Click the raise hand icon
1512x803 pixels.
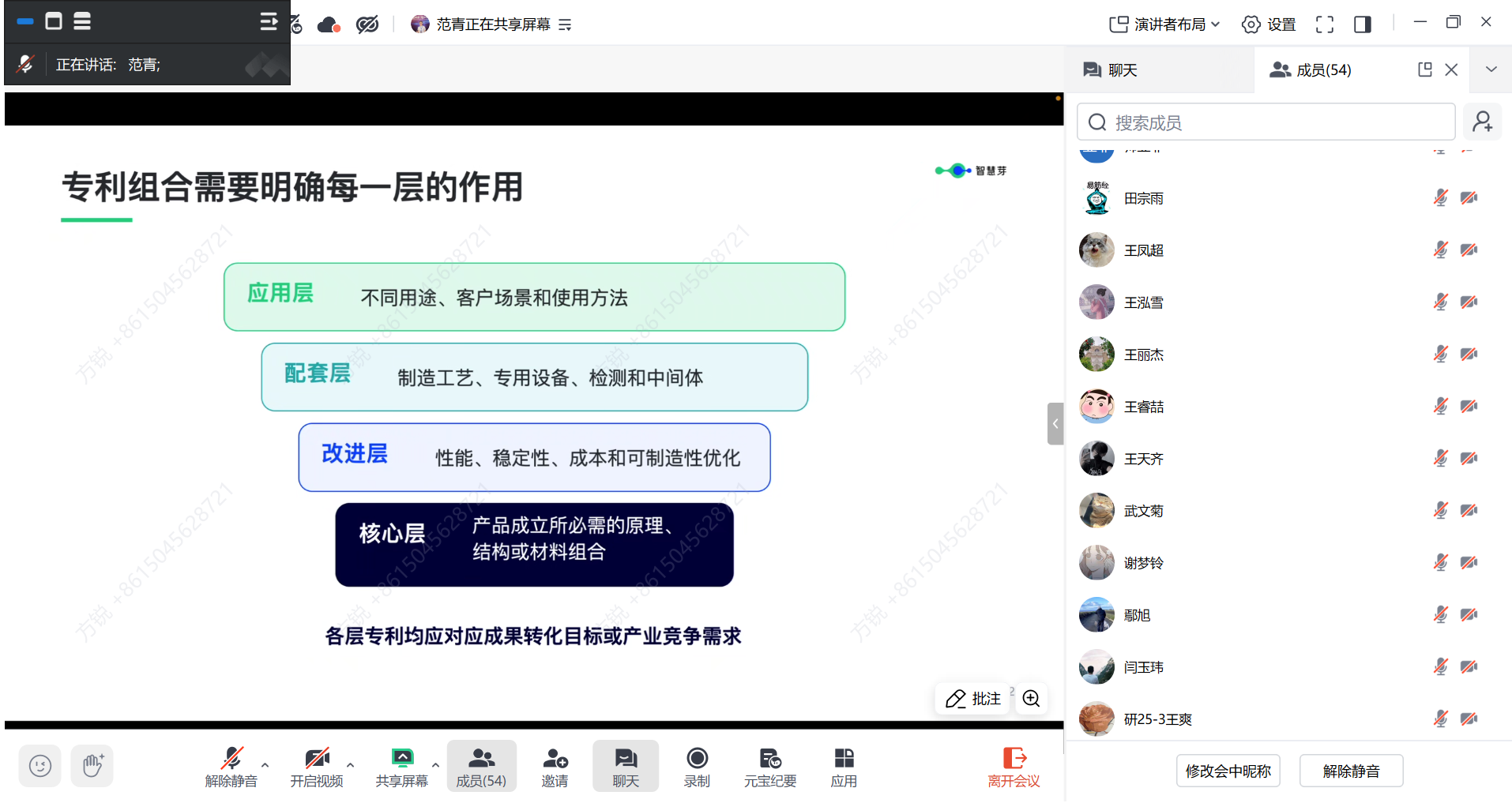coord(92,766)
